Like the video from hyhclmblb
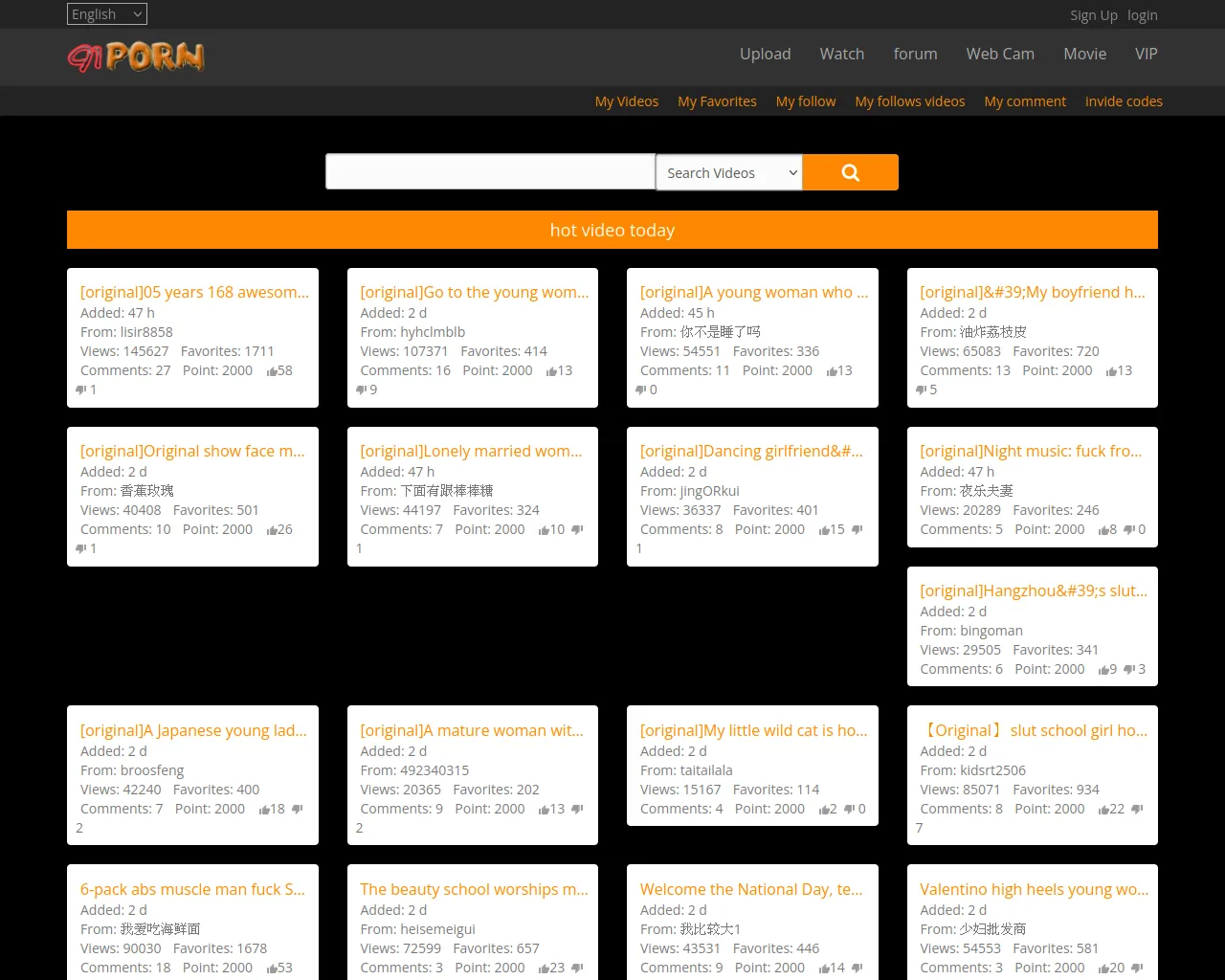The image size is (1225, 980). [x=551, y=371]
